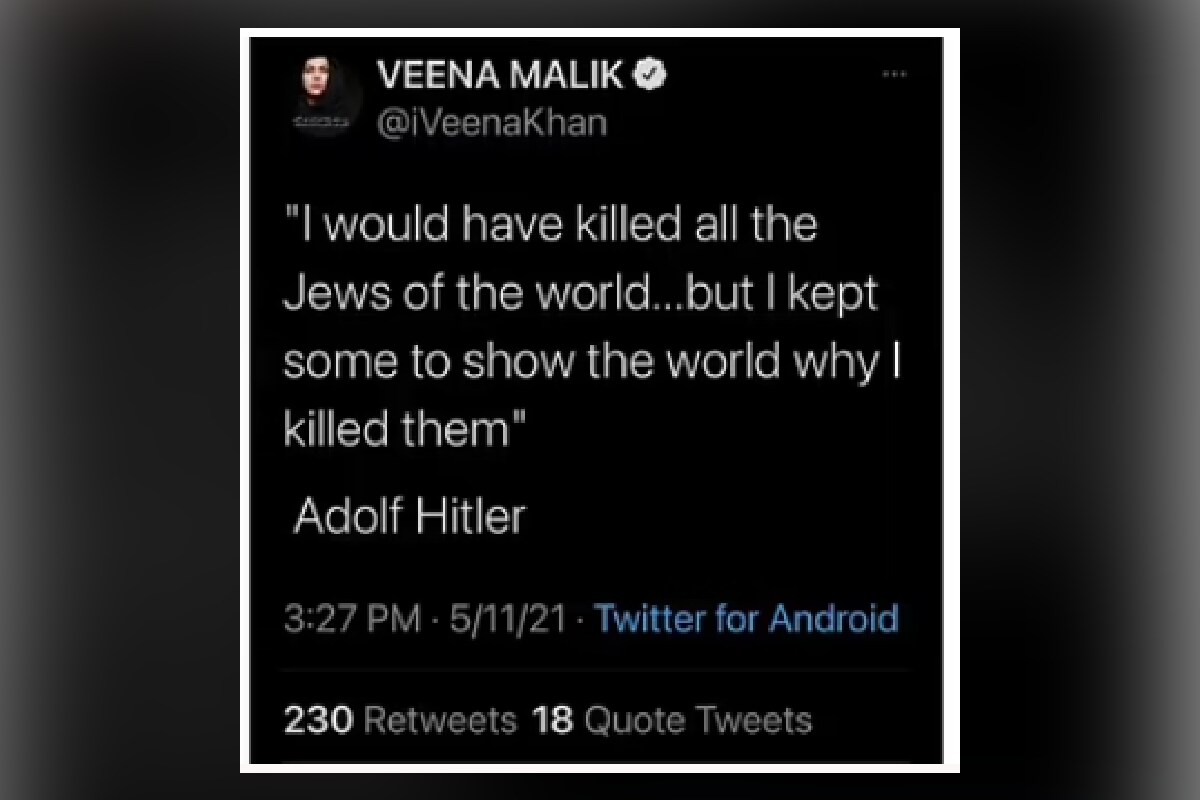This screenshot has width=1200, height=800.
Task: View the 18 Quote Tweets list
Action: (x=672, y=720)
